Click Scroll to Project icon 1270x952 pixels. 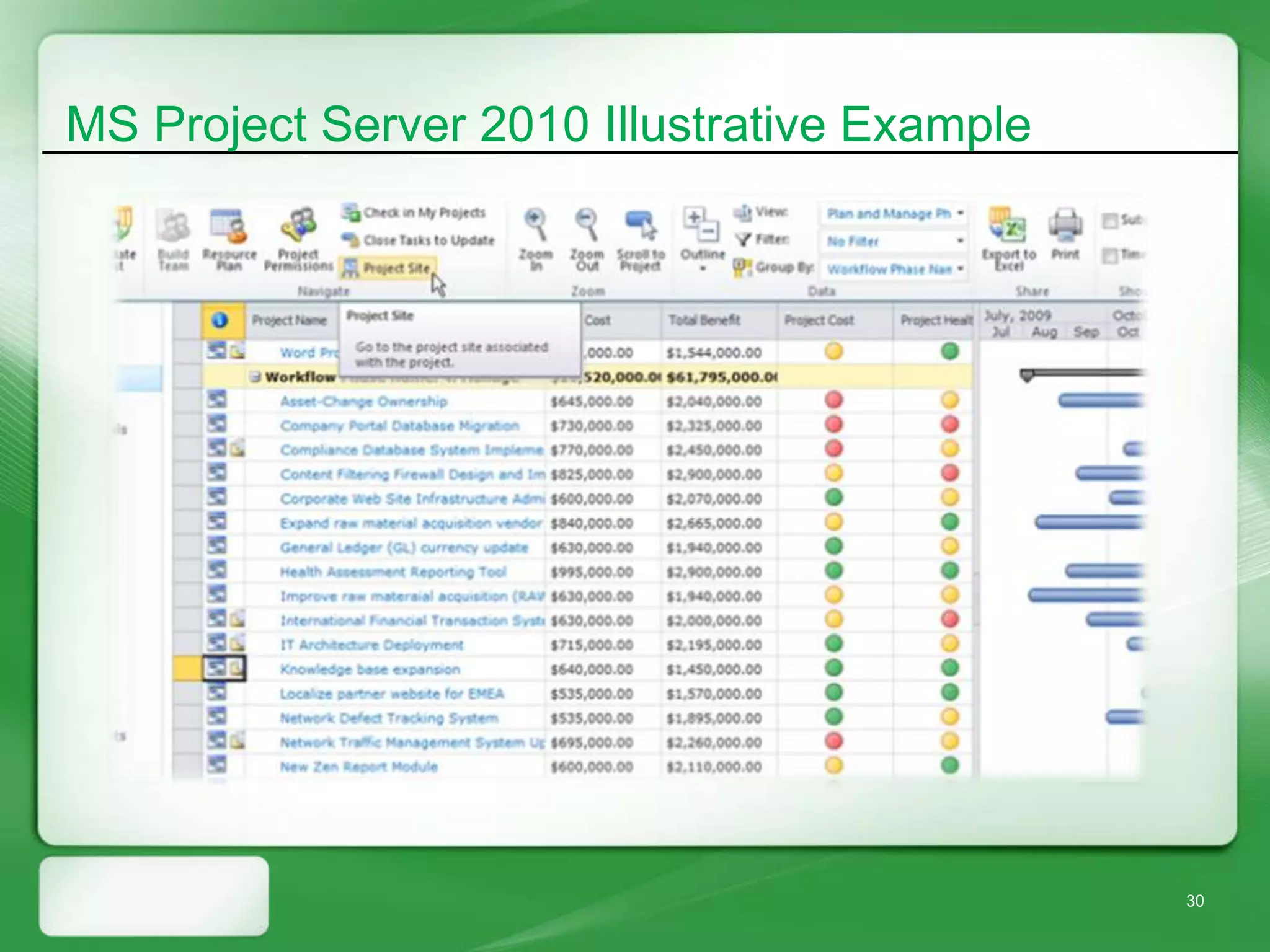click(641, 226)
